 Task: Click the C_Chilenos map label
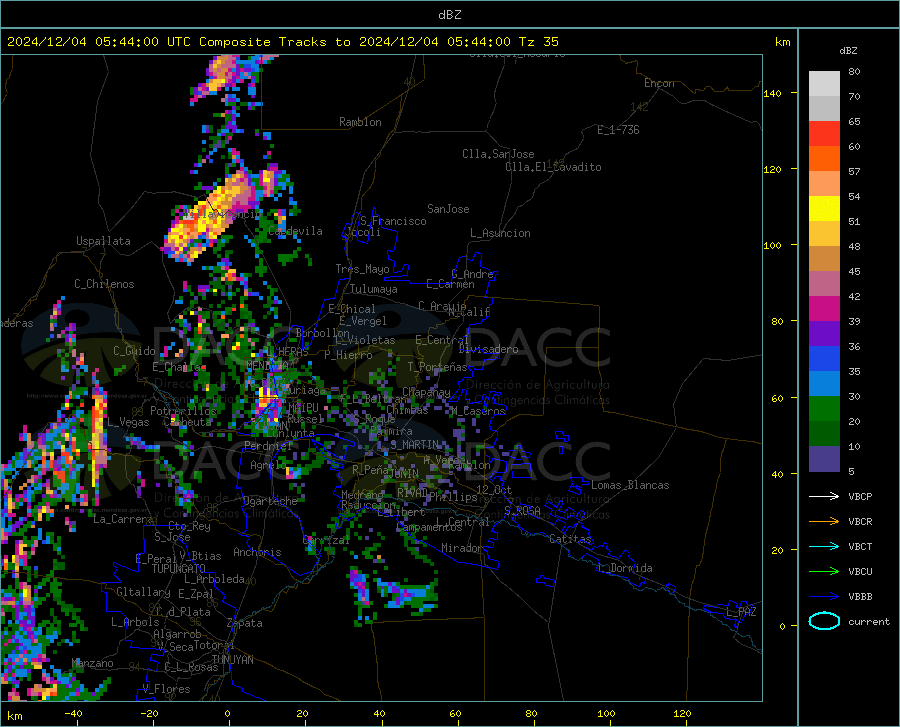click(104, 284)
